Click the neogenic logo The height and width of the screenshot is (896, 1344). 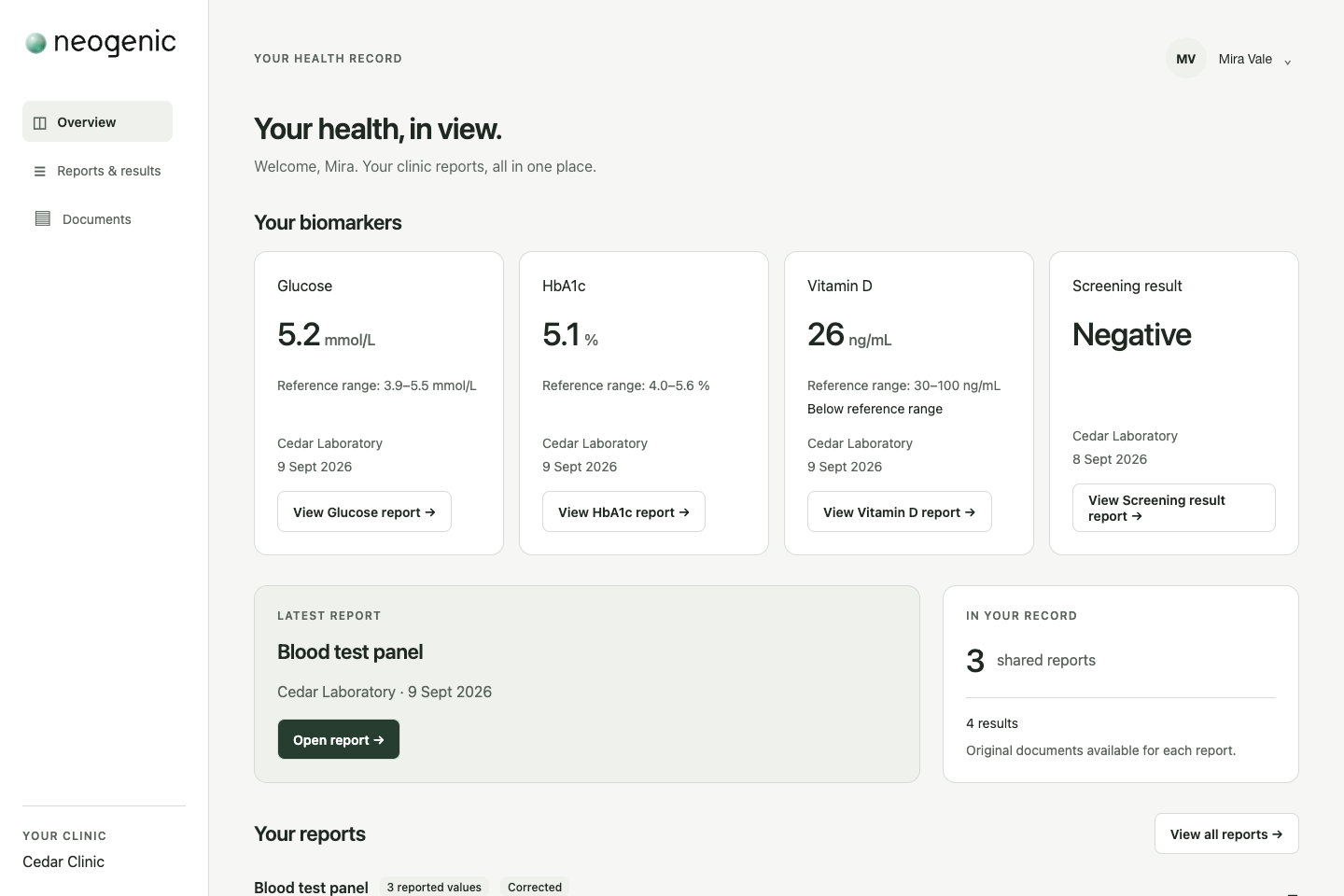tap(100, 42)
